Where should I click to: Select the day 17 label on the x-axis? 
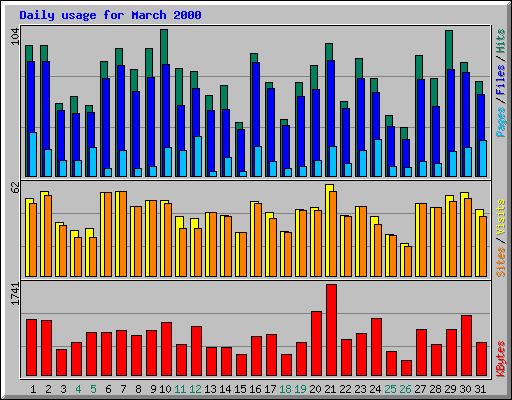point(270,389)
